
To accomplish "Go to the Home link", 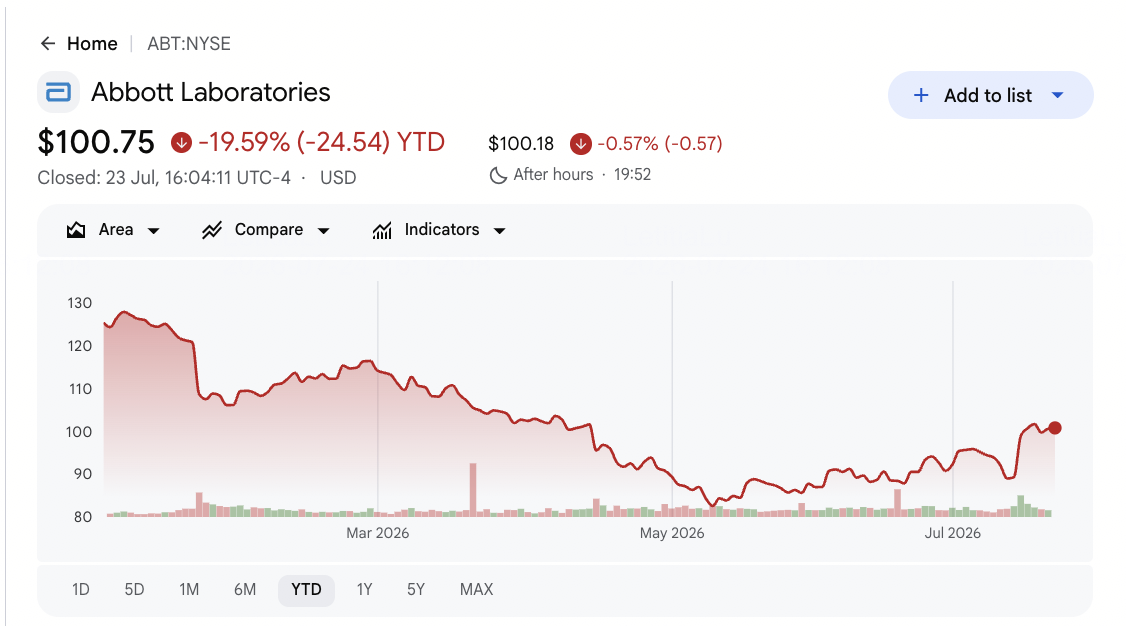I will coord(92,44).
